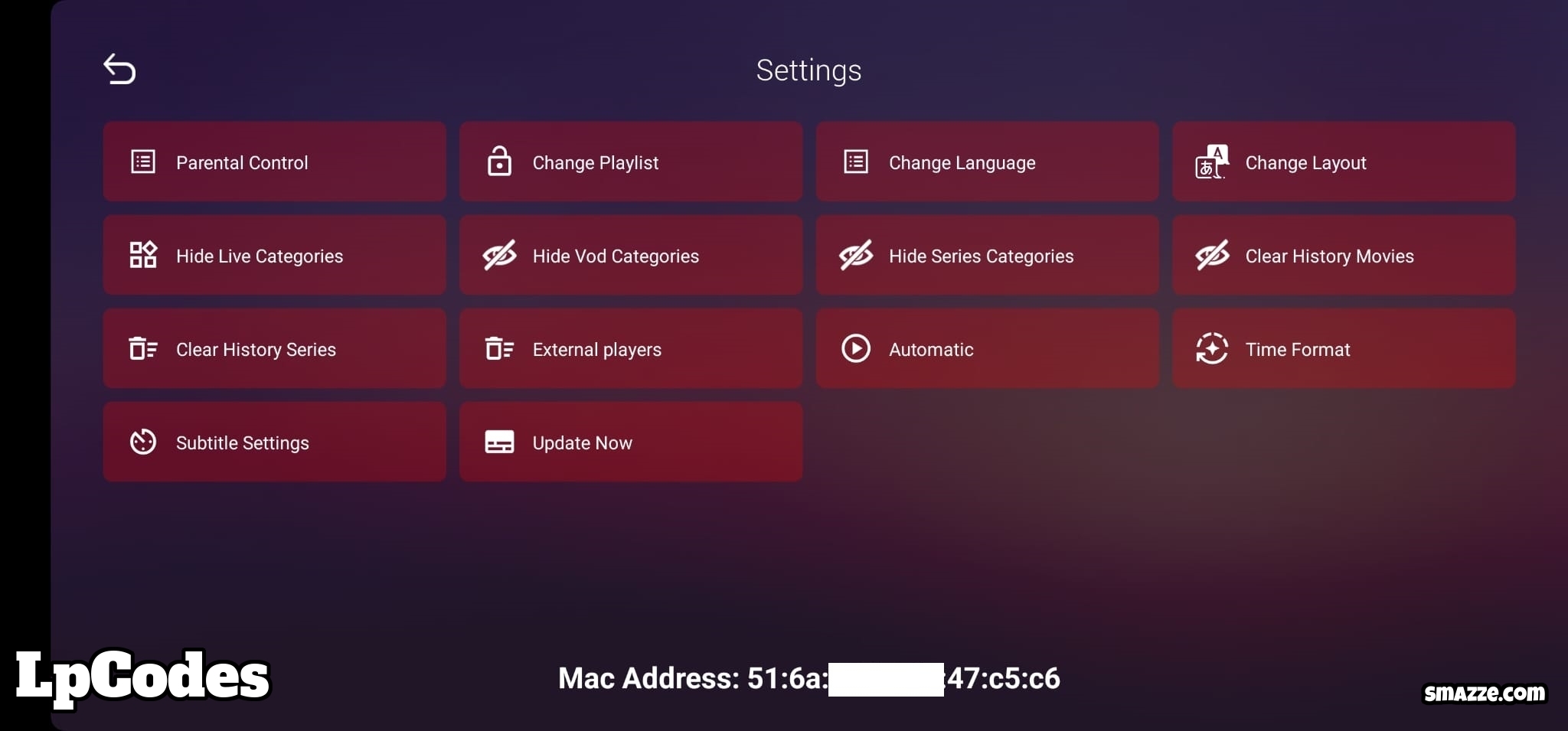Click the translate icon on Change Layout
Screen dimensions: 1568x731
click(x=1212, y=162)
